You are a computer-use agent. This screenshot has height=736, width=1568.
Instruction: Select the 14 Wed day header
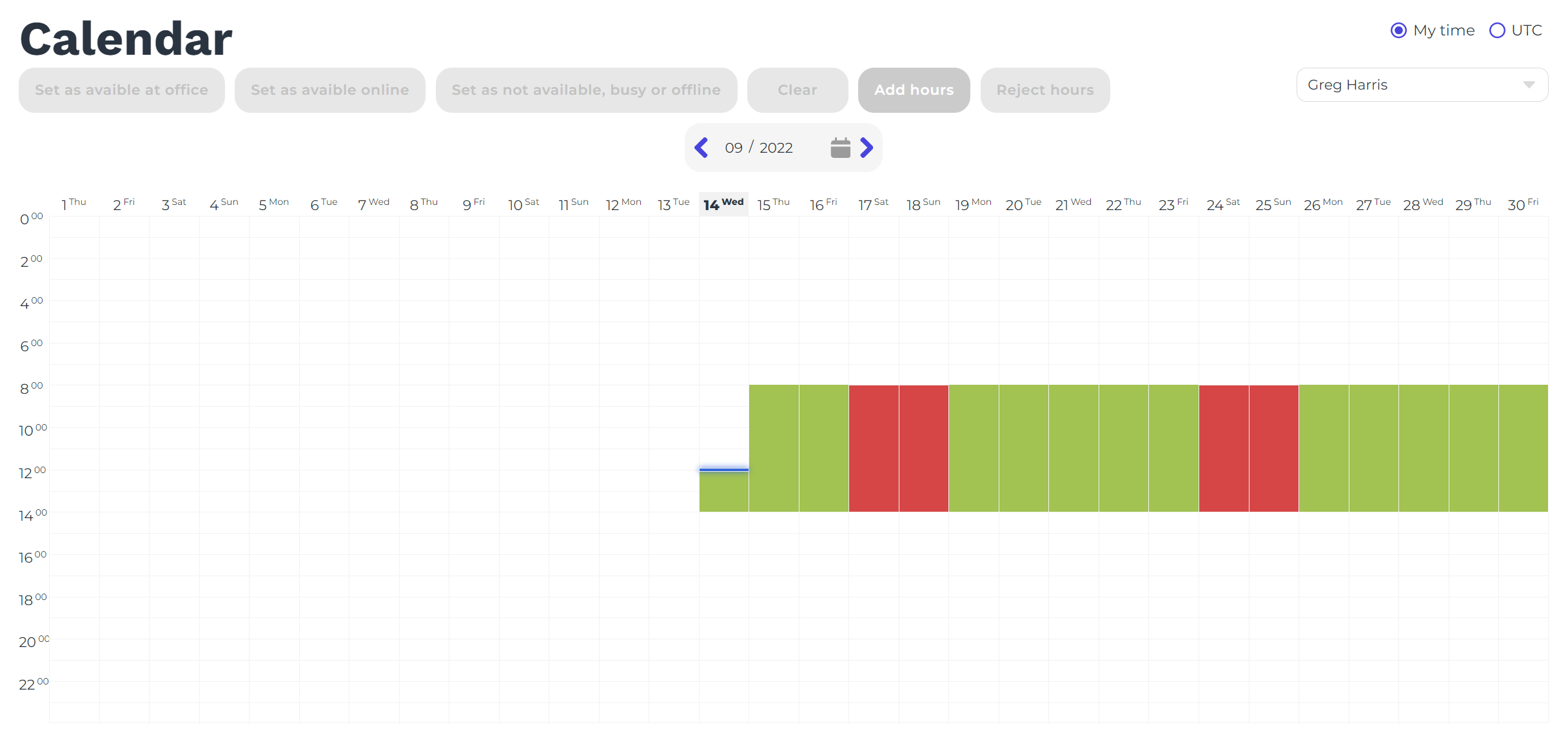coord(723,204)
